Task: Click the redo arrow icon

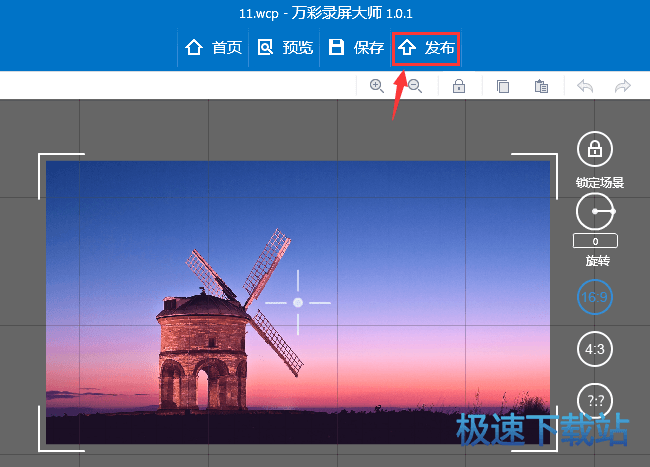Action: point(622,86)
